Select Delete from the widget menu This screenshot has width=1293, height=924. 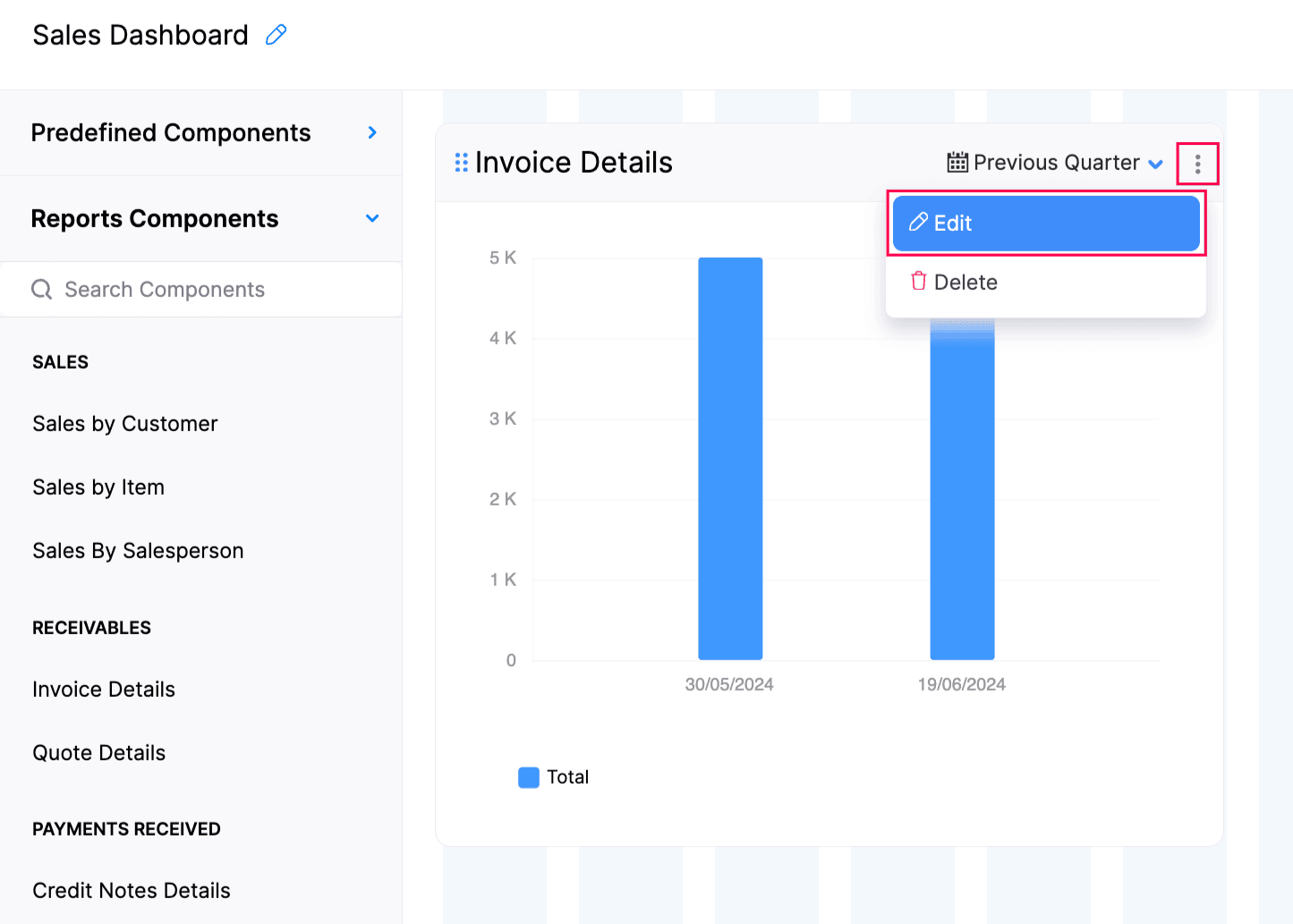point(965,282)
